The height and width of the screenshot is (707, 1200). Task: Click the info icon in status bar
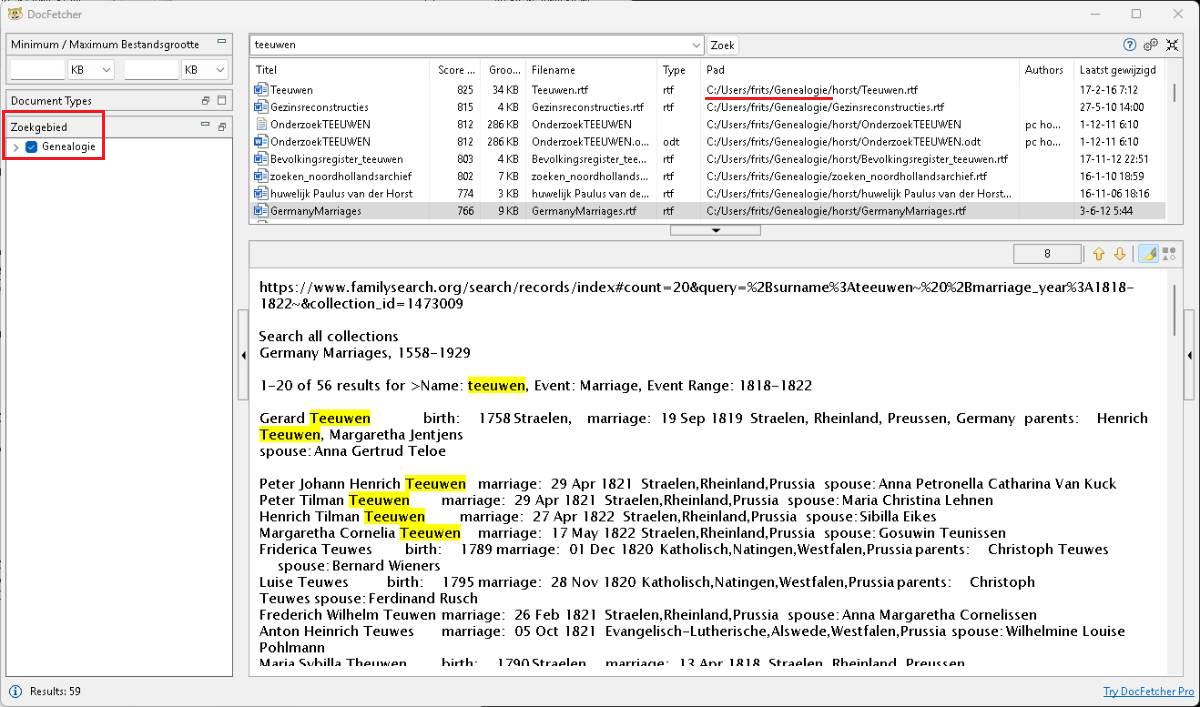[x=15, y=691]
